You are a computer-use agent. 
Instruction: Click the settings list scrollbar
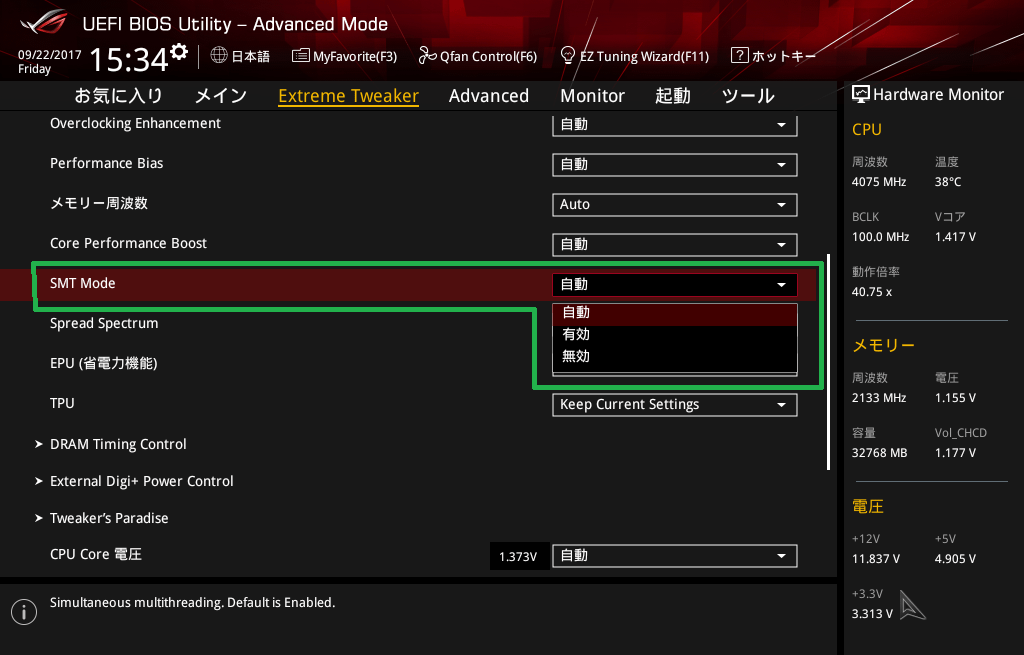pos(828,362)
